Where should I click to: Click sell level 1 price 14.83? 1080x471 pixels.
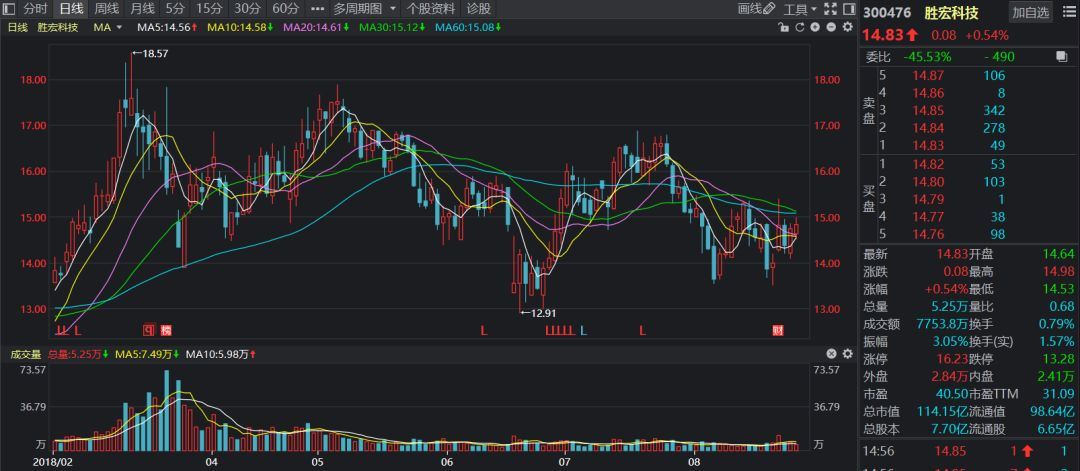[926, 146]
